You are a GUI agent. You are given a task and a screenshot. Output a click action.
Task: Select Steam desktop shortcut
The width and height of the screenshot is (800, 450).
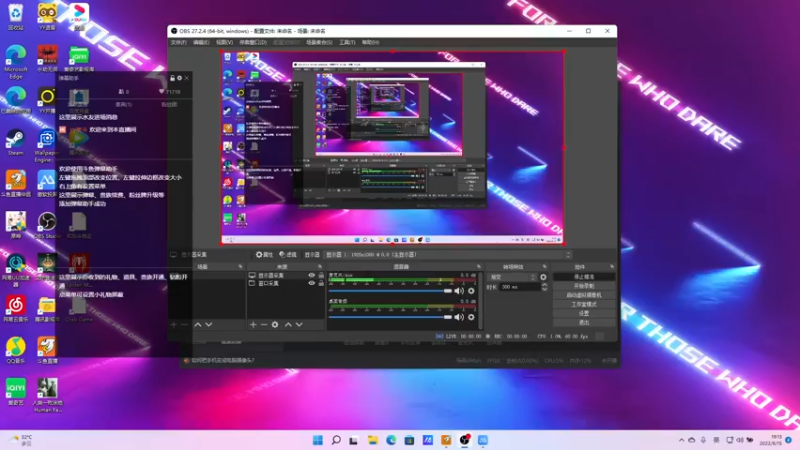(15, 142)
